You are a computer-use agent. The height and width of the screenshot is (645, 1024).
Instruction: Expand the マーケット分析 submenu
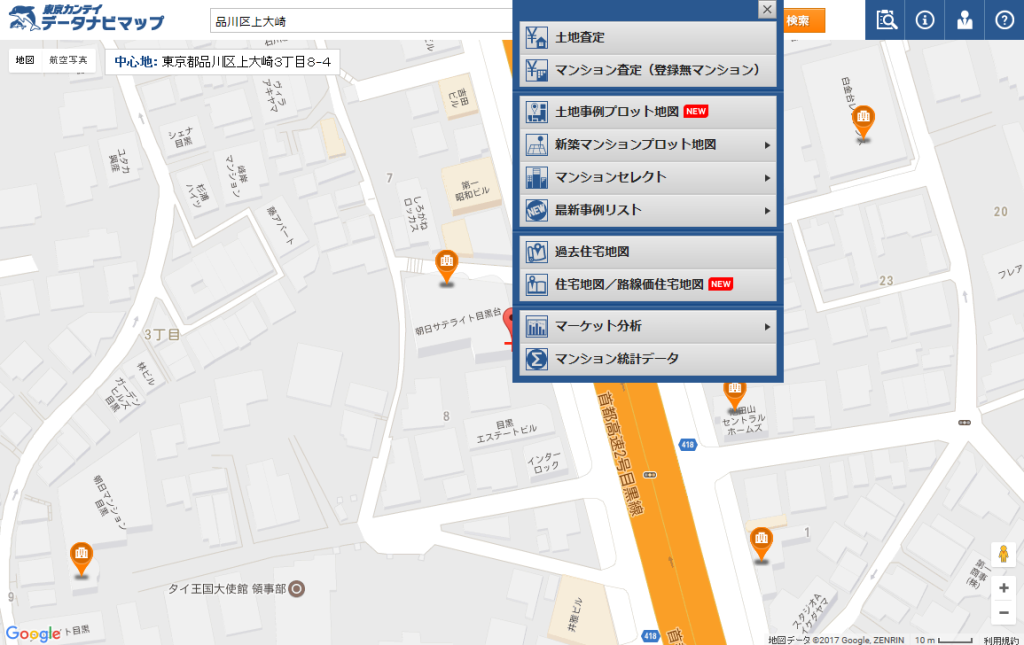coord(648,327)
